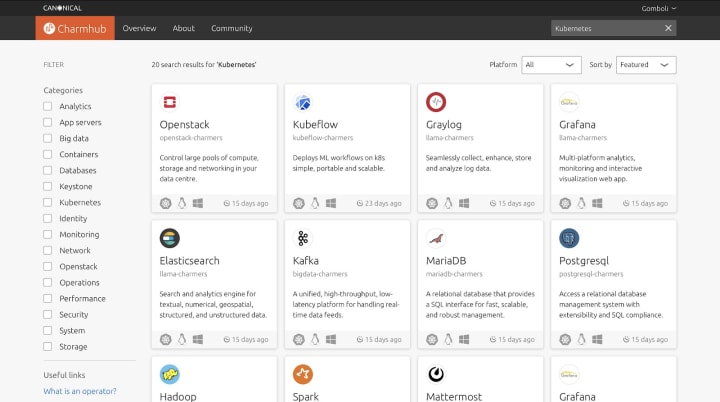Click postgresql-charmers publisher name
Viewport: 720px width, 402px height.
point(591,274)
